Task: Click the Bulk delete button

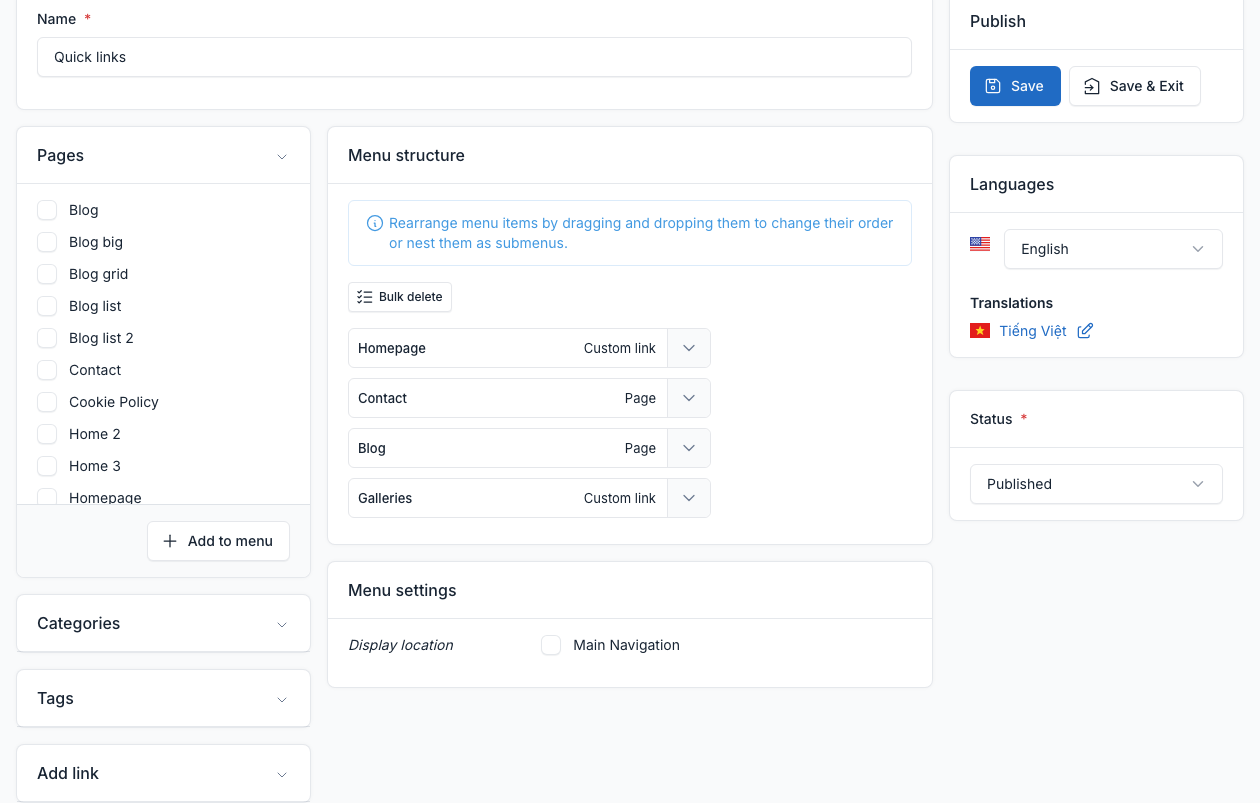Action: (x=400, y=297)
